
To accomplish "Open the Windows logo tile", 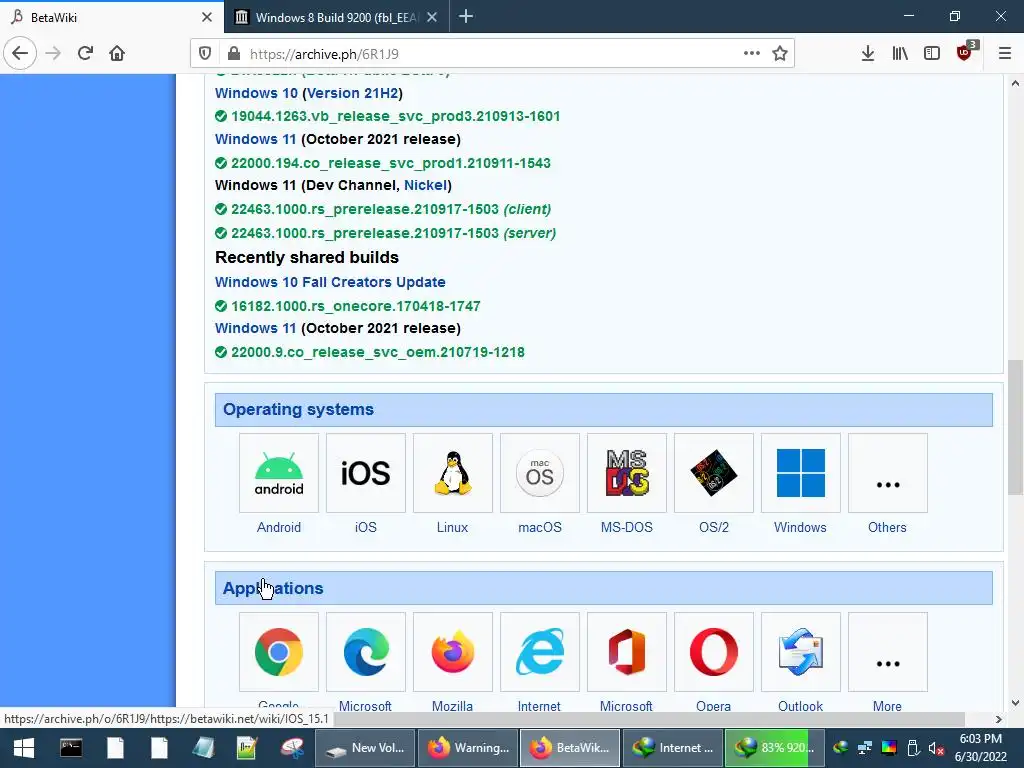I will point(801,473).
